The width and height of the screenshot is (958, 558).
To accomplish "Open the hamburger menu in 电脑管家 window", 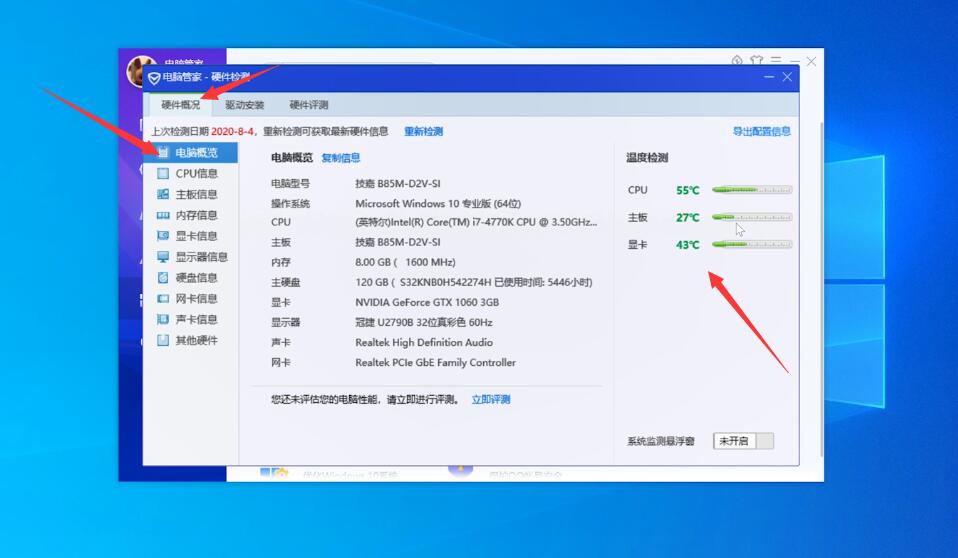I will point(776,61).
